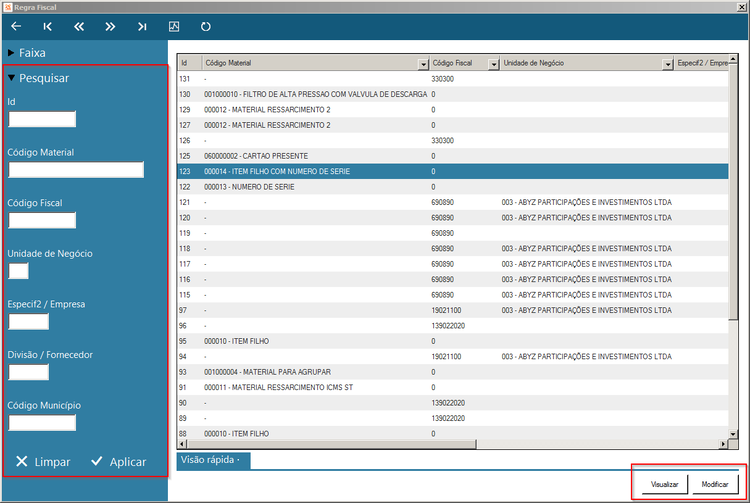
Task: Select row 123 ITEM FILHO COM NUMERO DE SERIE
Action: [x=452, y=171]
